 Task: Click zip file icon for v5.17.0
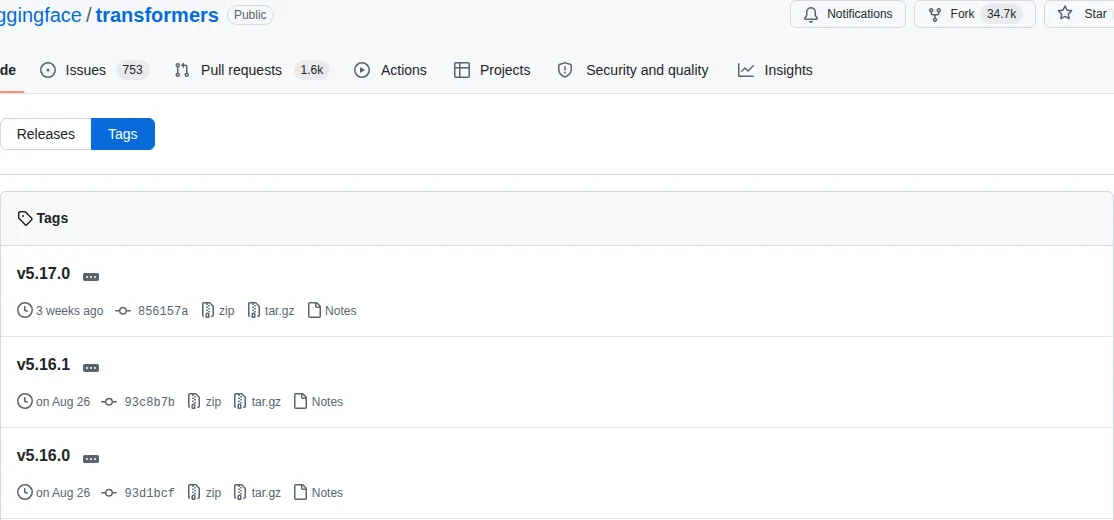(x=208, y=310)
